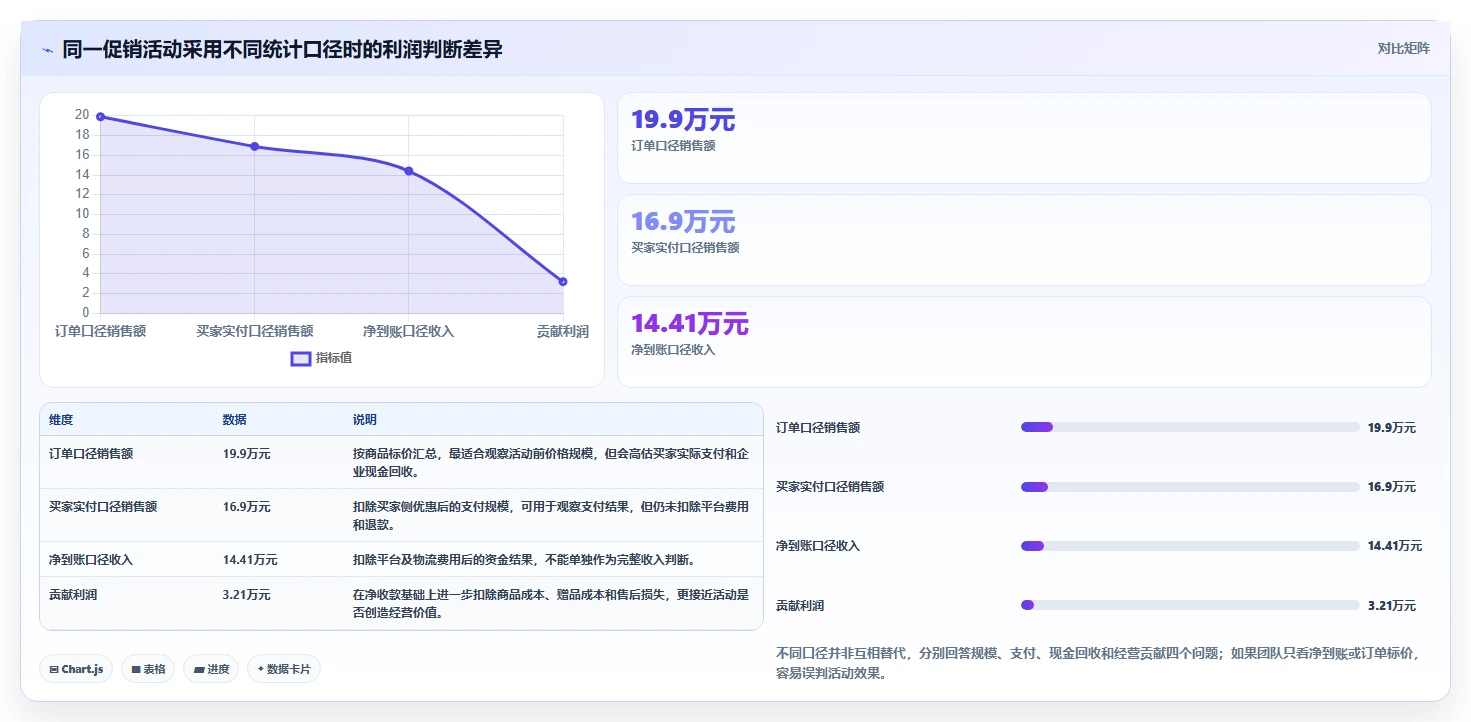Click the 贡献利润 label beside the progress bar
The height and width of the screenshot is (722, 1471).
point(800,606)
